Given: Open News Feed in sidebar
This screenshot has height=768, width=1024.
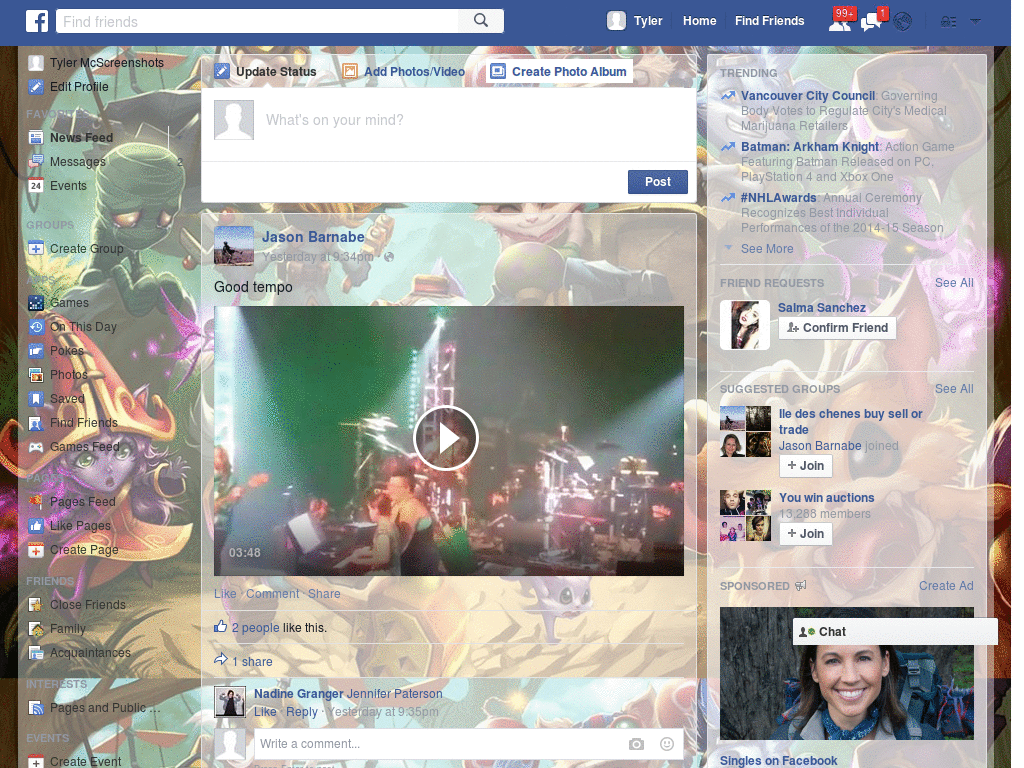Looking at the screenshot, I should [x=81, y=138].
